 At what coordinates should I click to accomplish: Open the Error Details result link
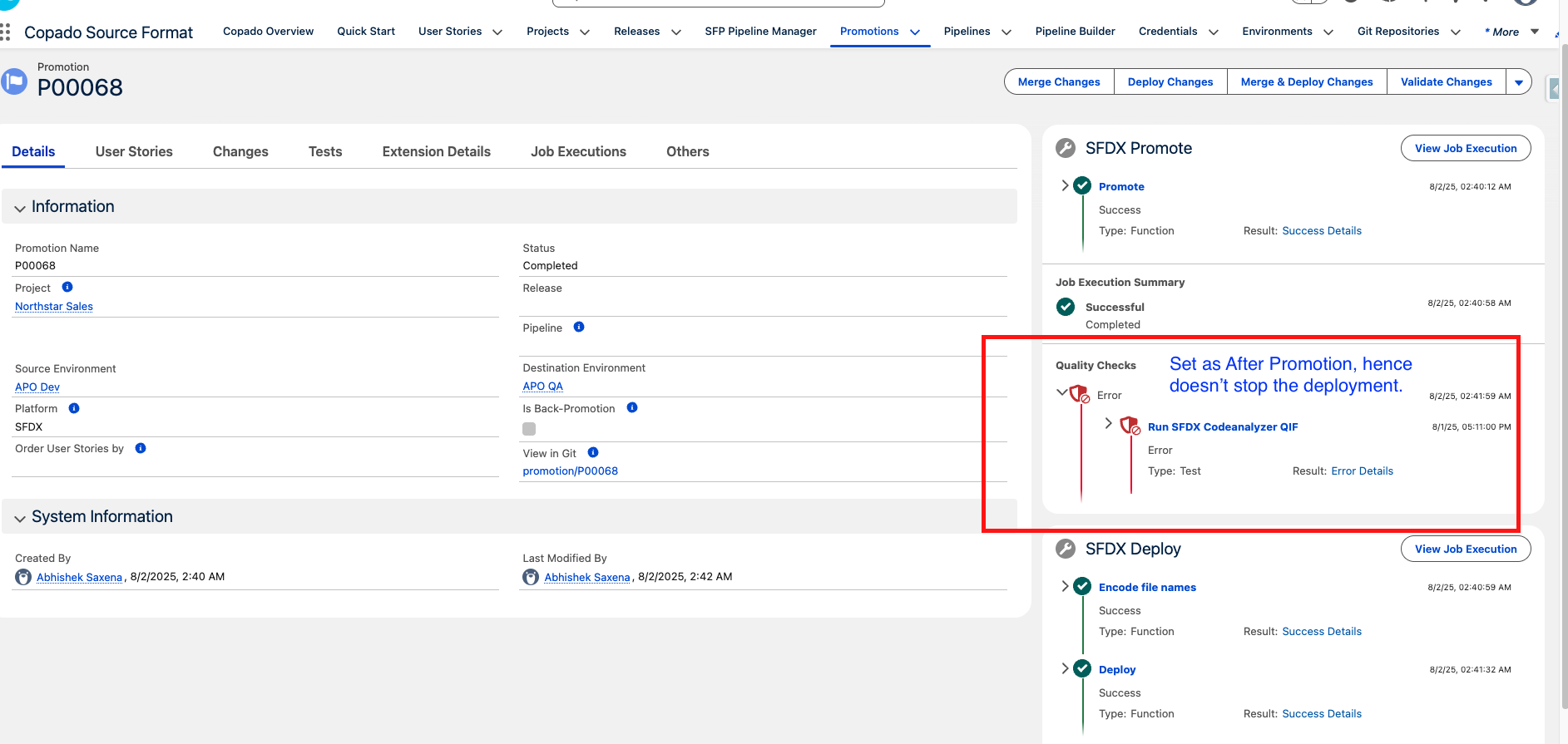pos(1362,471)
